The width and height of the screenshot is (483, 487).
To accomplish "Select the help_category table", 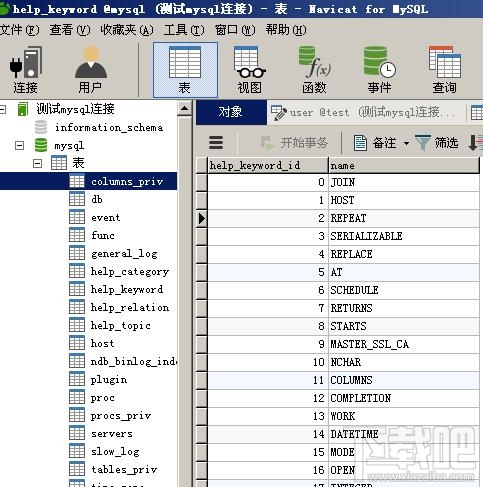I will coord(130,272).
